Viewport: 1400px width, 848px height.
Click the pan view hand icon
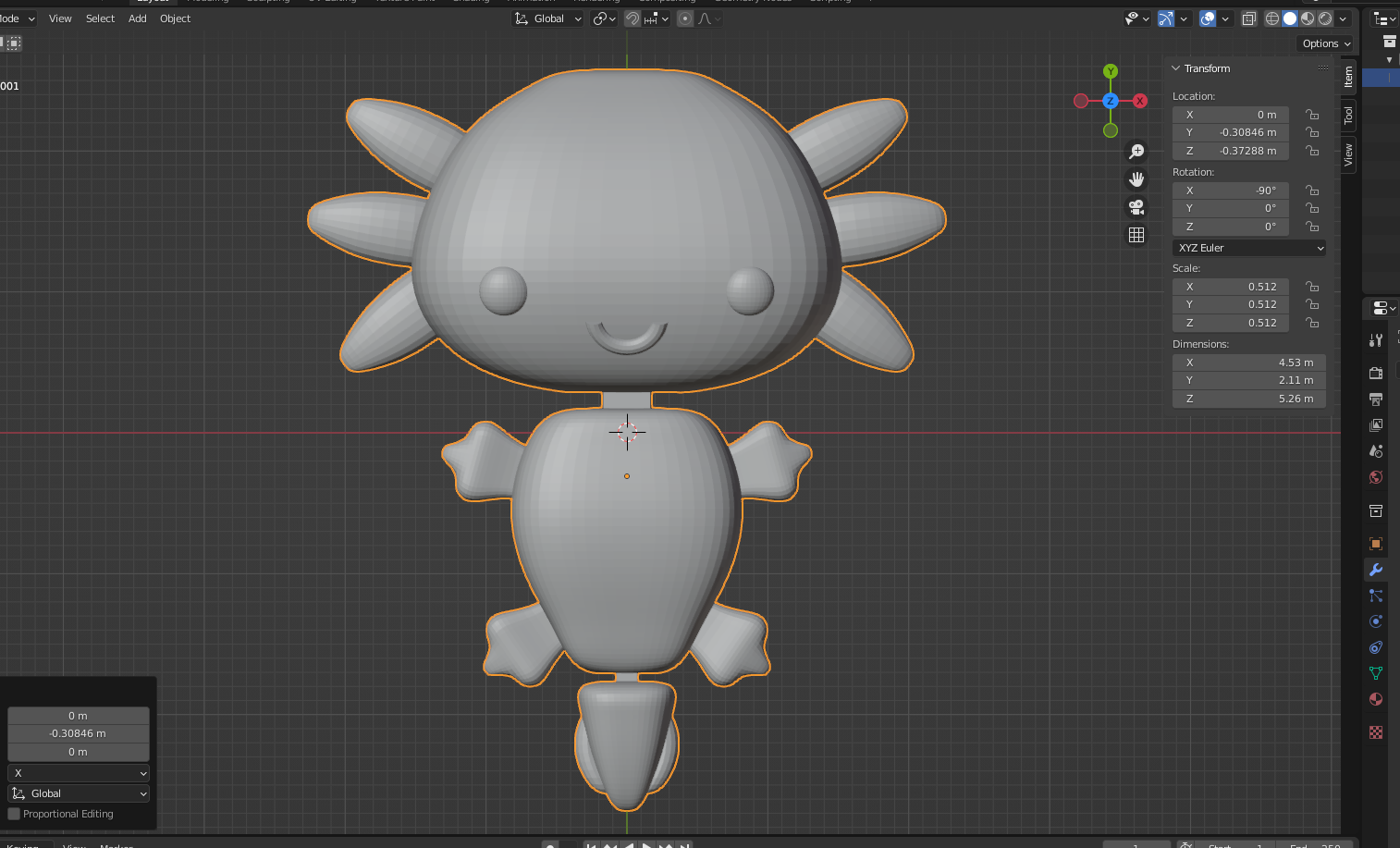(x=1136, y=179)
